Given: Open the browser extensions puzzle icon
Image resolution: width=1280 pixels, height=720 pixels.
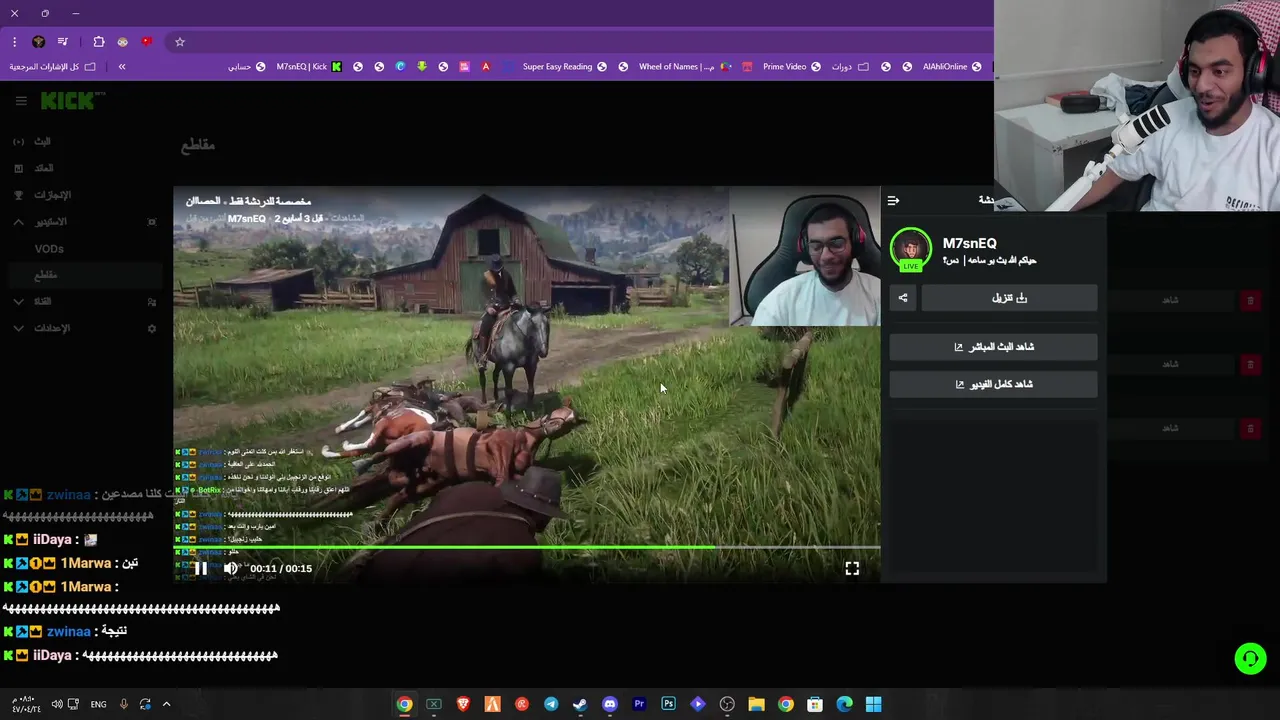Looking at the screenshot, I should (98, 42).
